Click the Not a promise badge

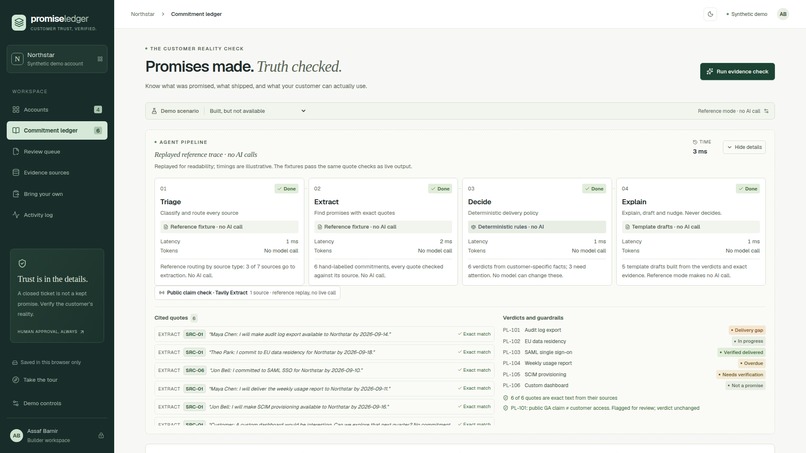[x=745, y=385]
